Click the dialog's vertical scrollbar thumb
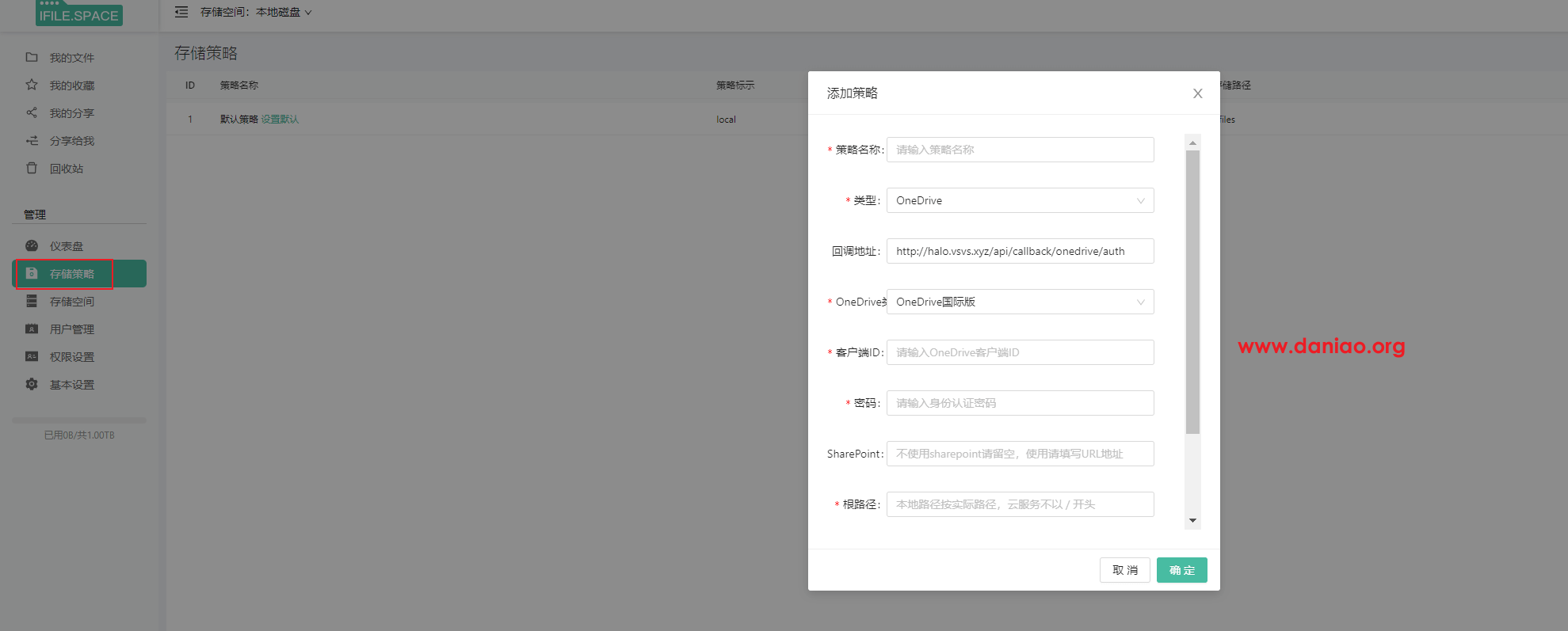1568x631 pixels. pyautogui.click(x=1192, y=293)
